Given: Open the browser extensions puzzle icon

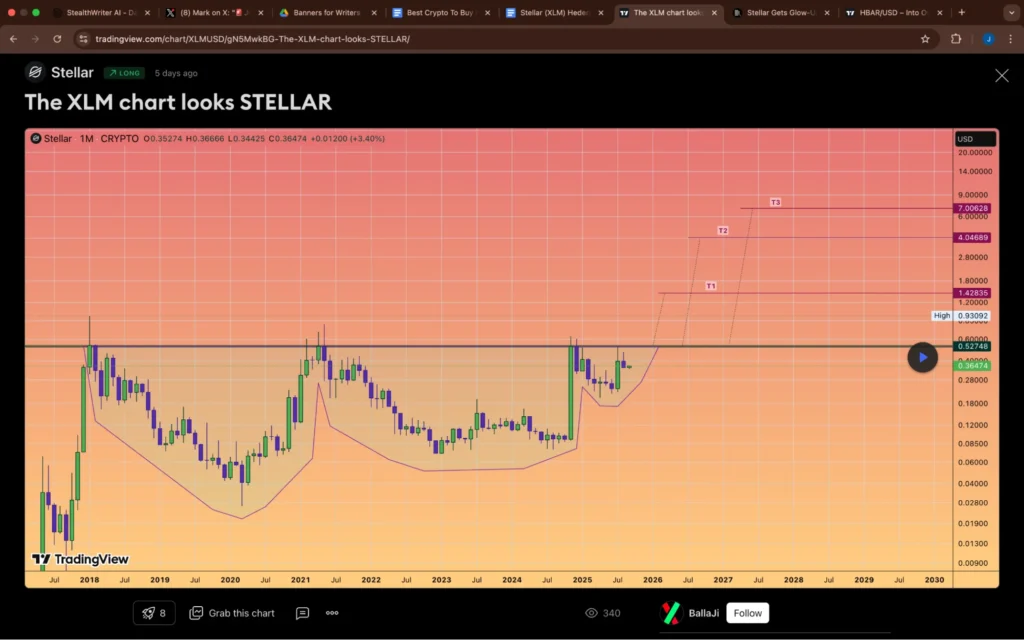Looking at the screenshot, I should tap(955, 39).
